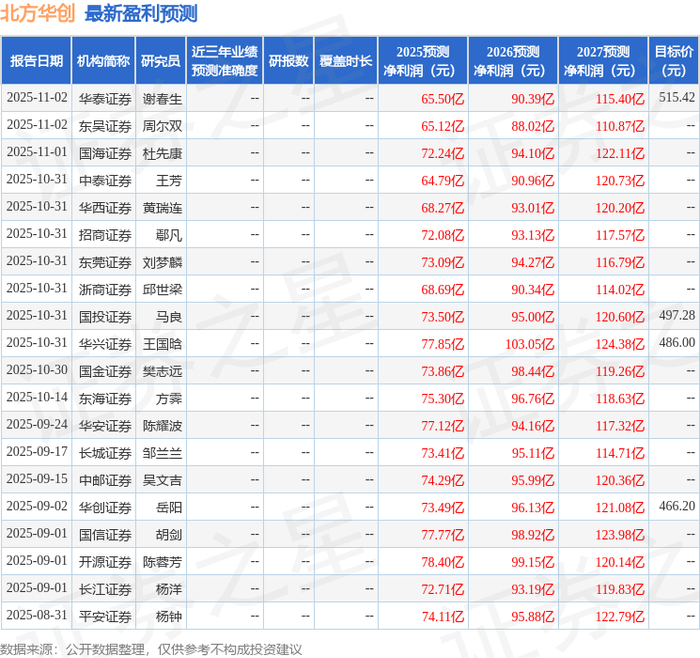Select analyst 吴文吉
The image size is (700, 658).
[162, 480]
